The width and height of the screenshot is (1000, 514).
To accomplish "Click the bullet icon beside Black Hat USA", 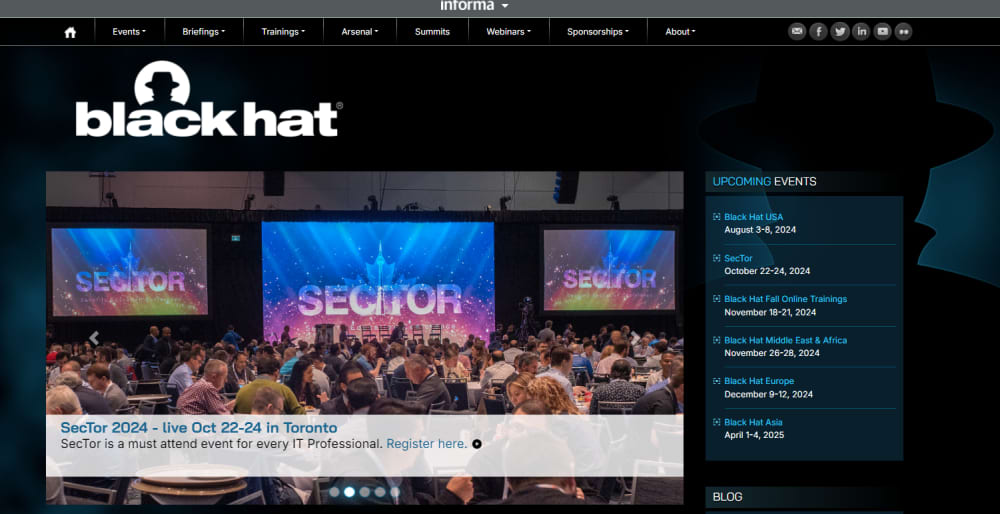I will point(717,217).
